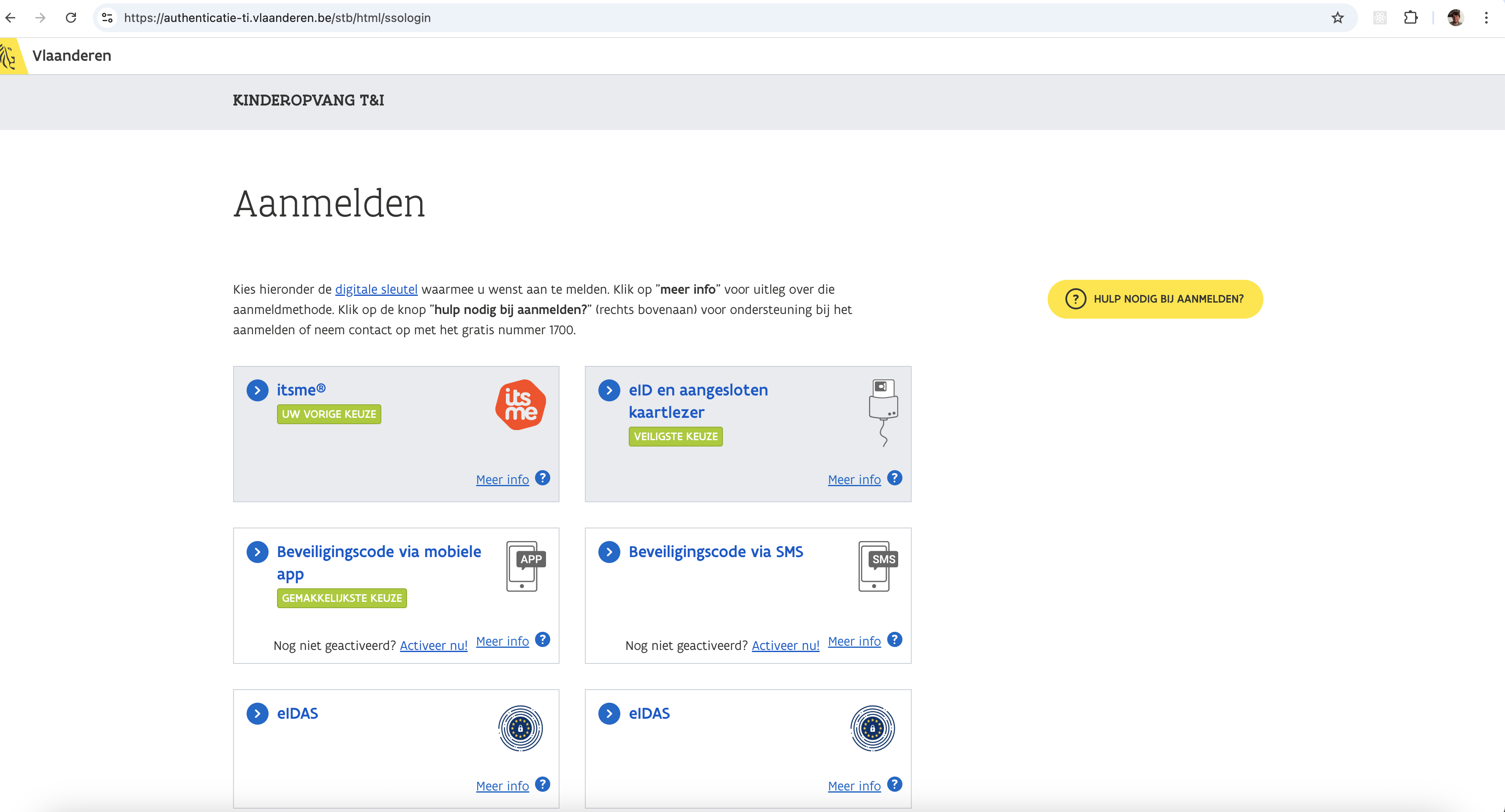Click the browser forward arrow

point(40,17)
